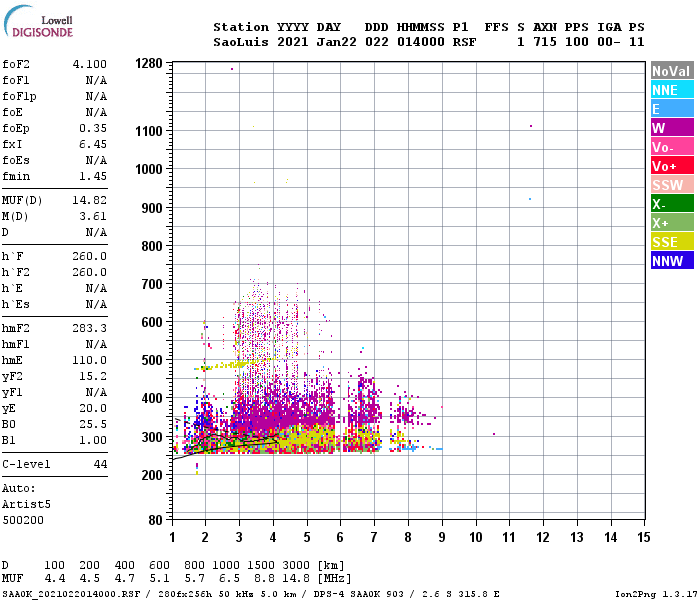Viewport: 700px width, 600px height.
Task: Click the M(D) value 3.61
Action: click(x=93, y=217)
